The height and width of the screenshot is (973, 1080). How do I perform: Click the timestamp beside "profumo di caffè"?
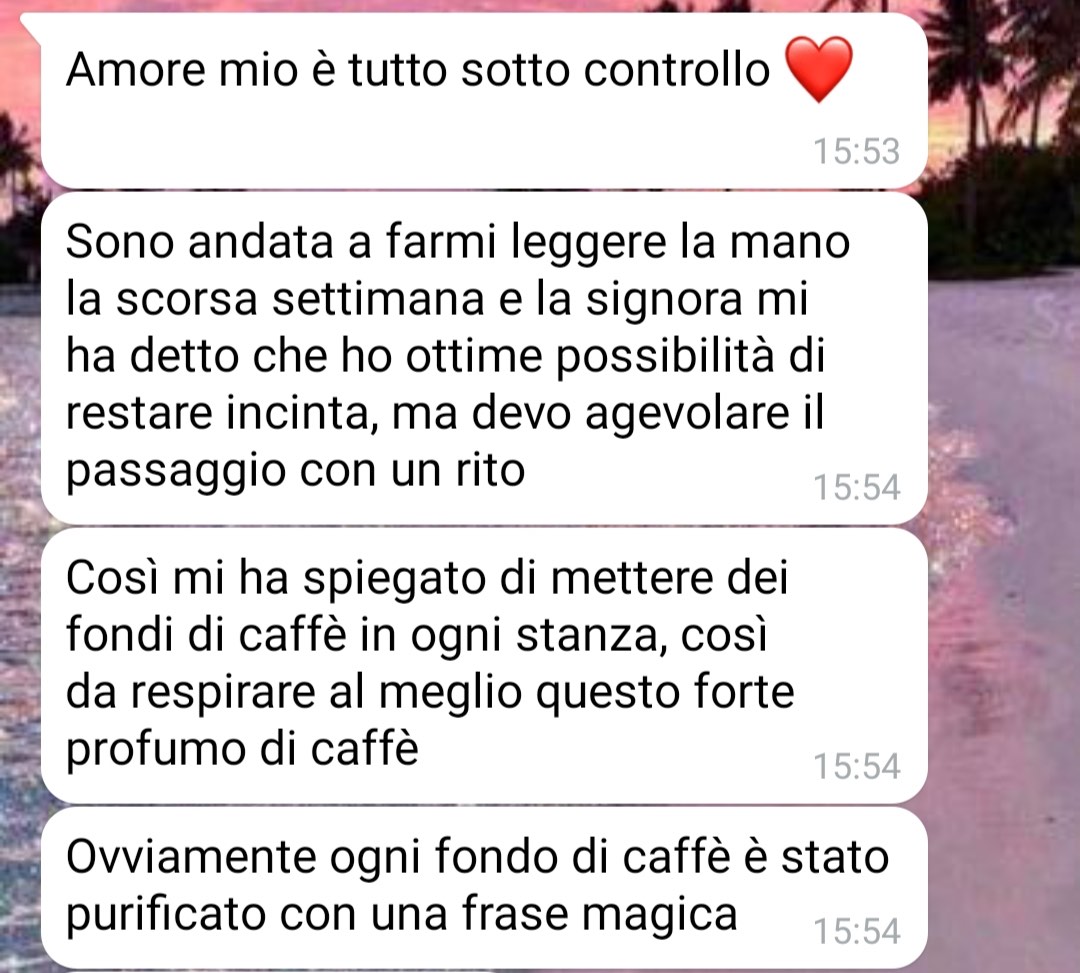coord(856,766)
